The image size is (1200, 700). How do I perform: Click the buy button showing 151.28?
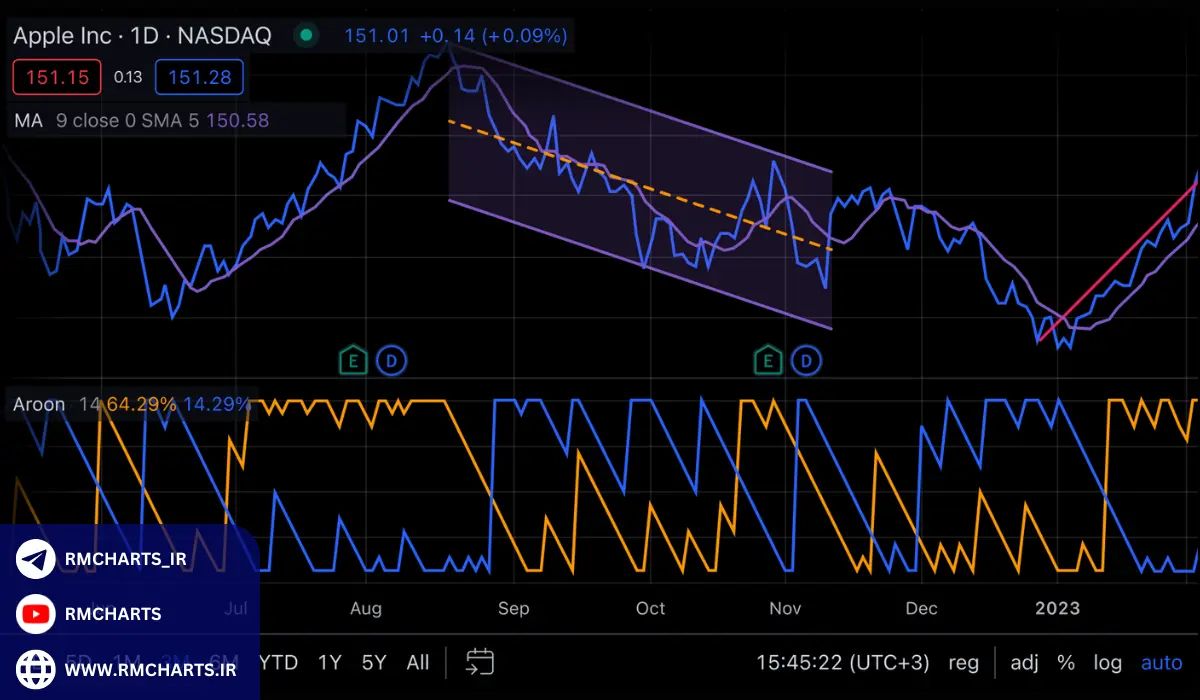pyautogui.click(x=199, y=77)
